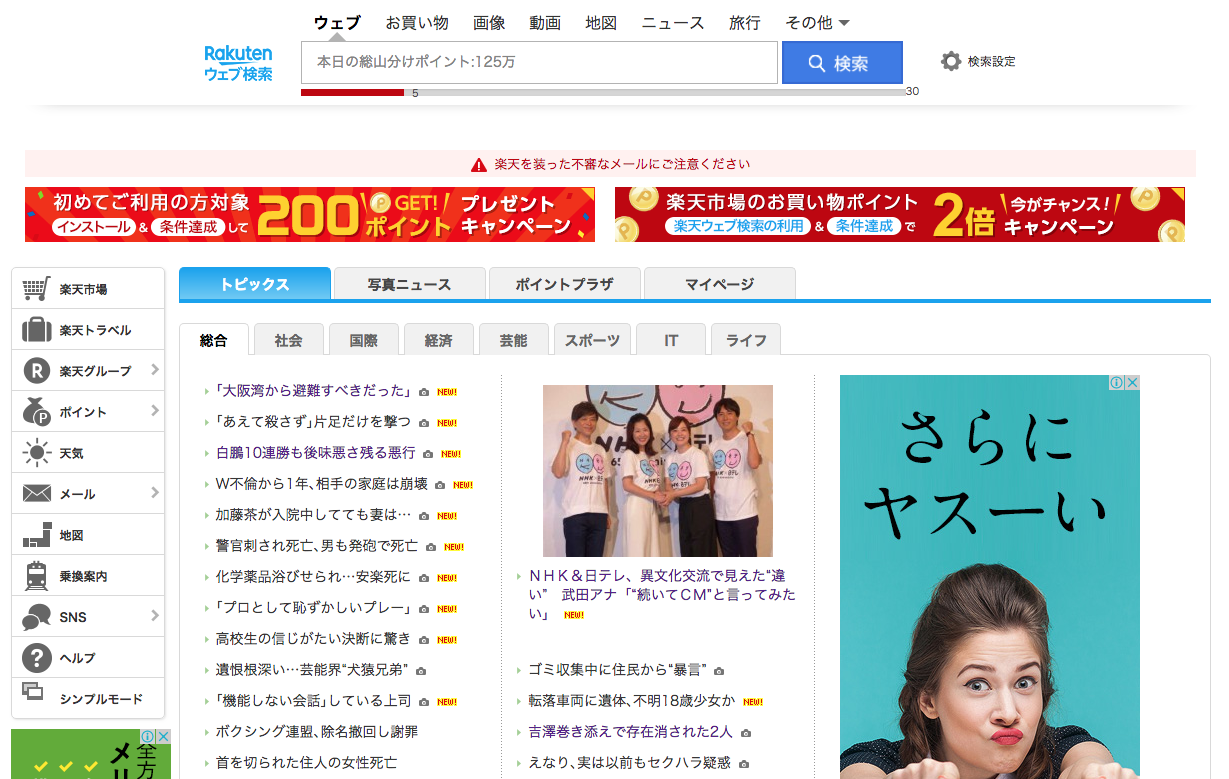Expand the ポイント submenu arrow
Viewport: 1229px width, 779px height.
(x=155, y=411)
